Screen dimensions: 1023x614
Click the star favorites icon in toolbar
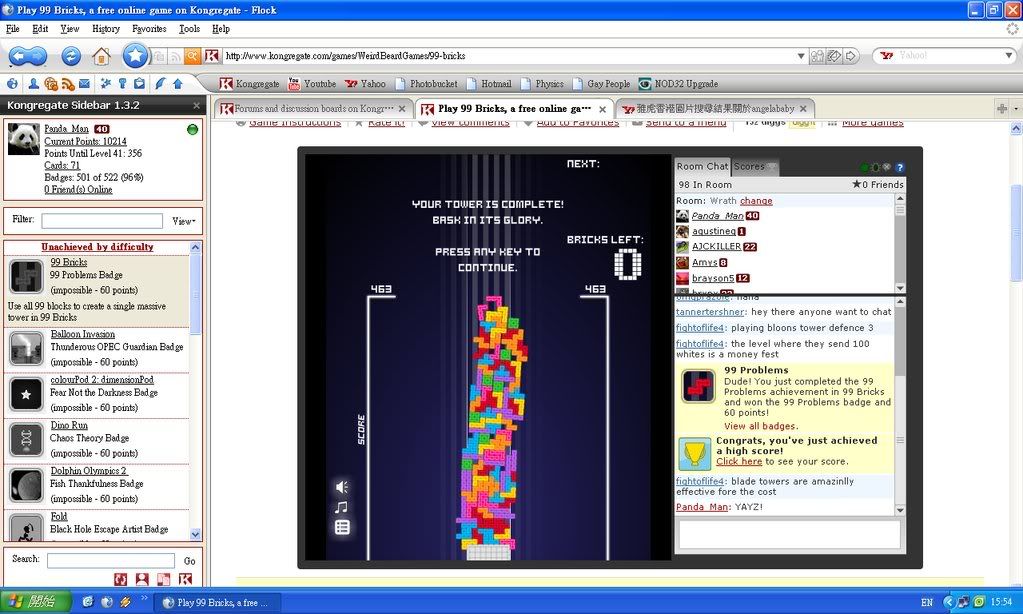coord(134,56)
